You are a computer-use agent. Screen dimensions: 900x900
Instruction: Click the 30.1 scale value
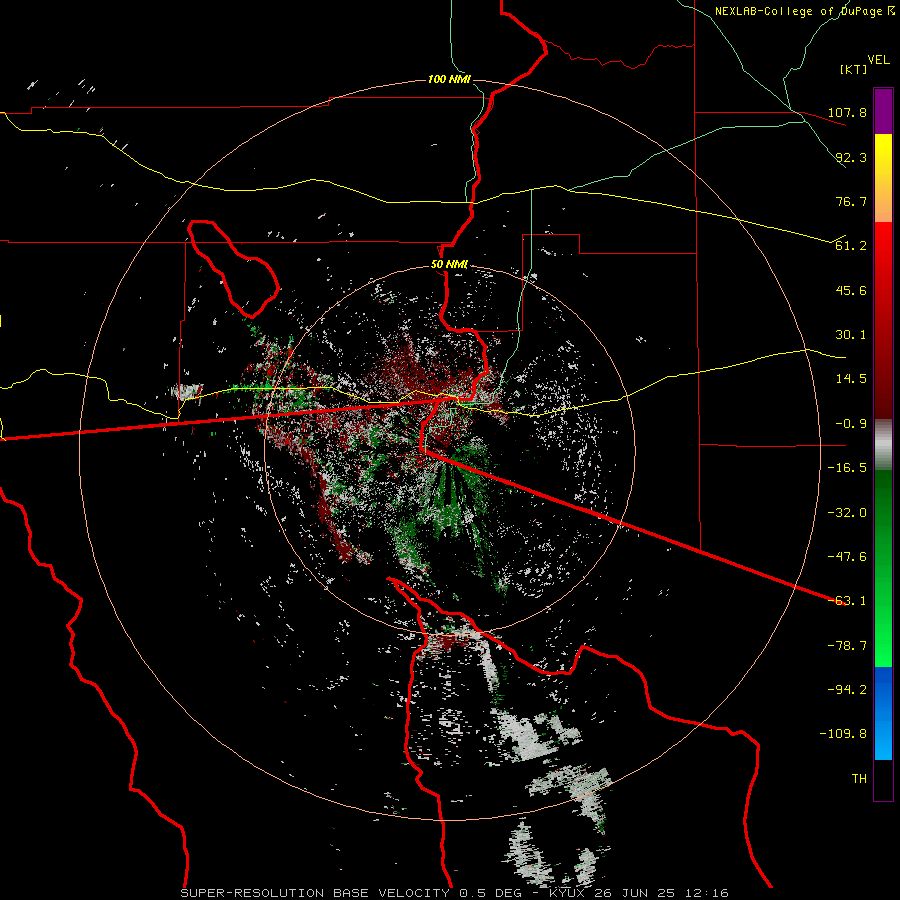[x=851, y=335]
